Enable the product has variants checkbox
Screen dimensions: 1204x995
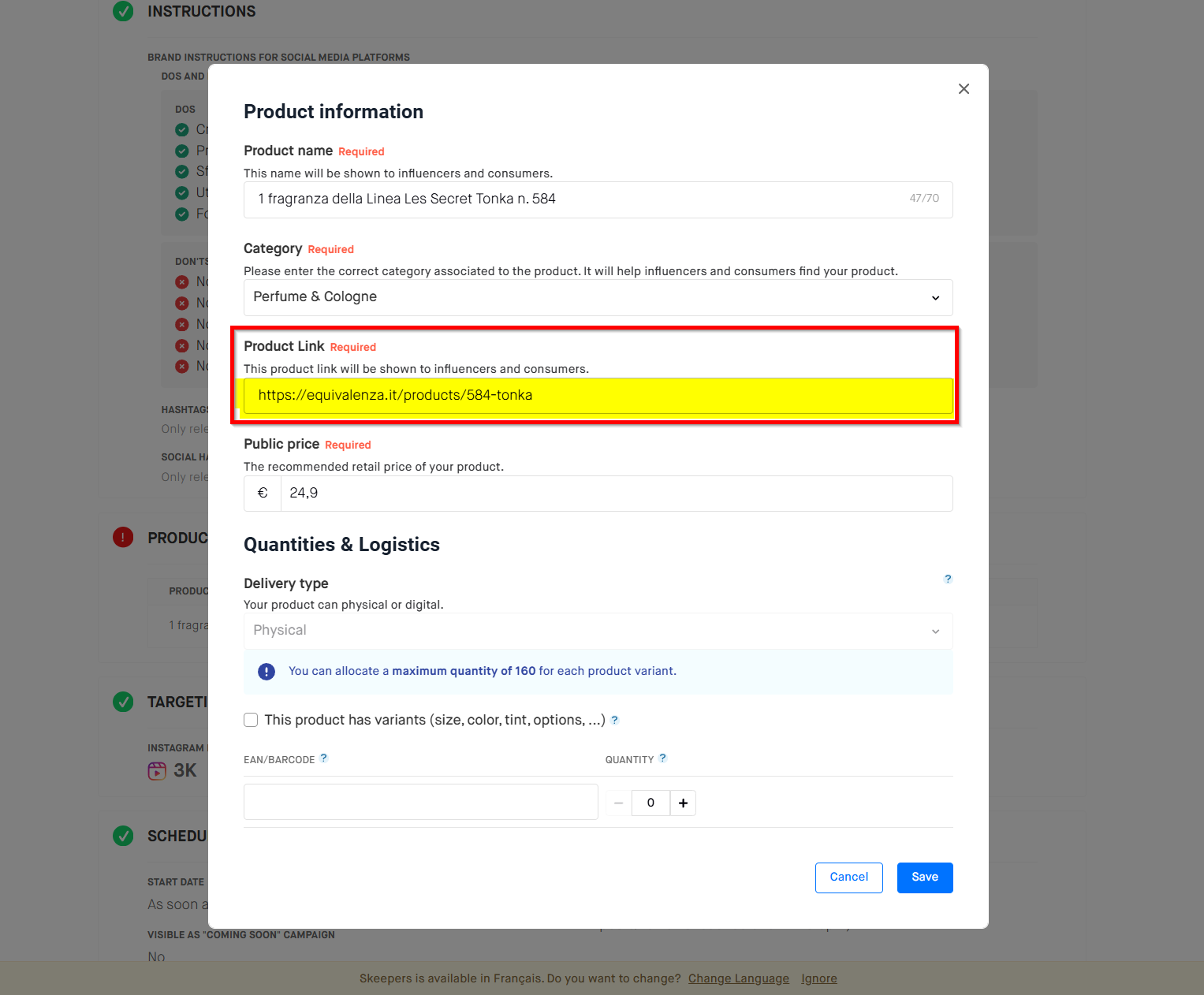pos(251,720)
